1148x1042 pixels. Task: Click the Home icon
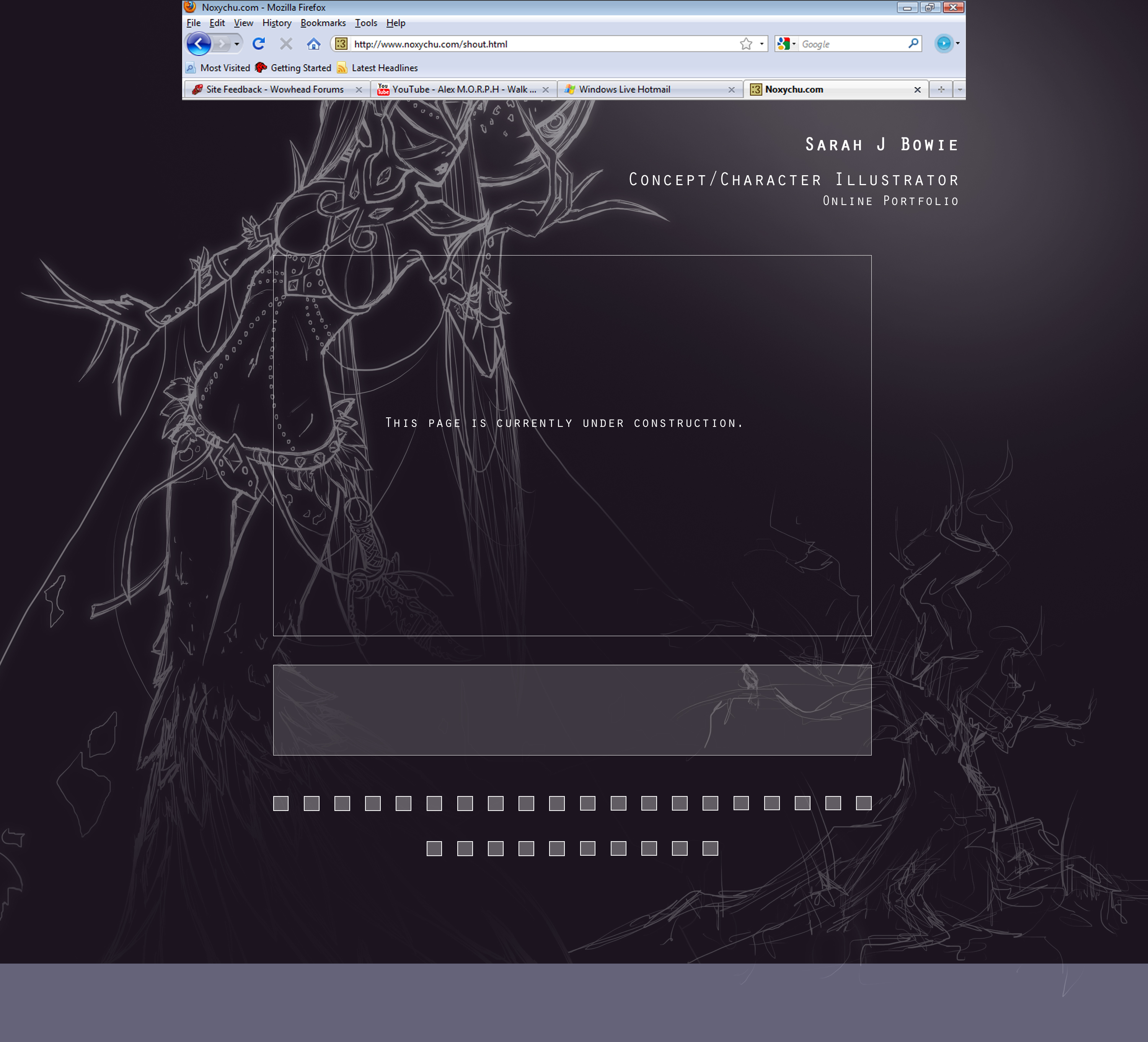pos(313,44)
